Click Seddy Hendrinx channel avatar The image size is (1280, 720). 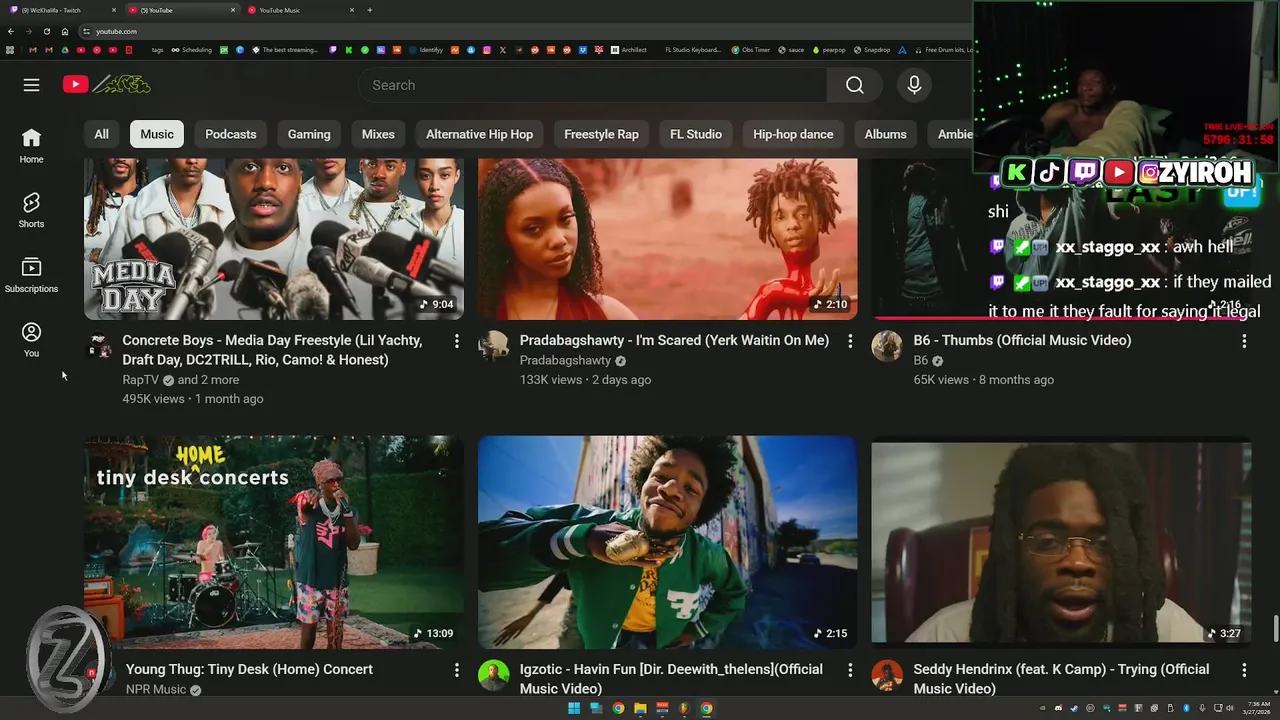(x=887, y=676)
